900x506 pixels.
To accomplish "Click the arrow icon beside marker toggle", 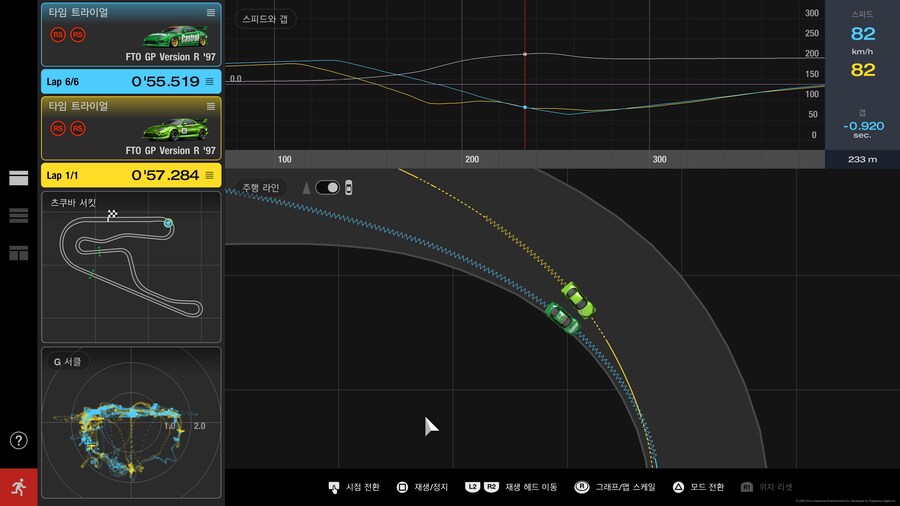I will coord(306,187).
